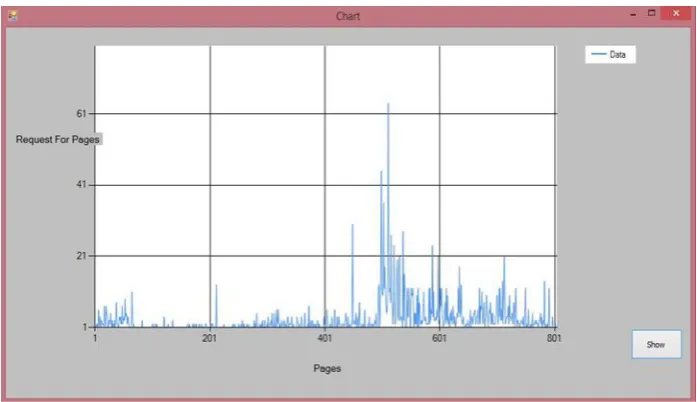
Task: Click the x-axis label 601
Action: point(439,338)
